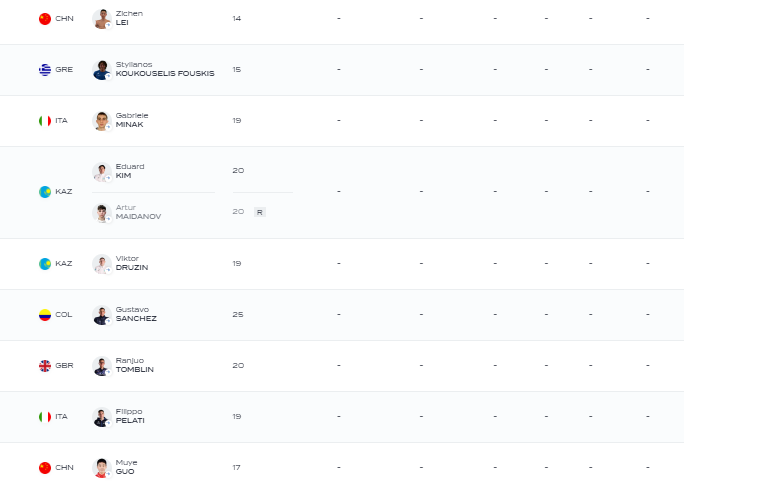Click the Colombia flag icon
764x489 pixels.
[45, 315]
